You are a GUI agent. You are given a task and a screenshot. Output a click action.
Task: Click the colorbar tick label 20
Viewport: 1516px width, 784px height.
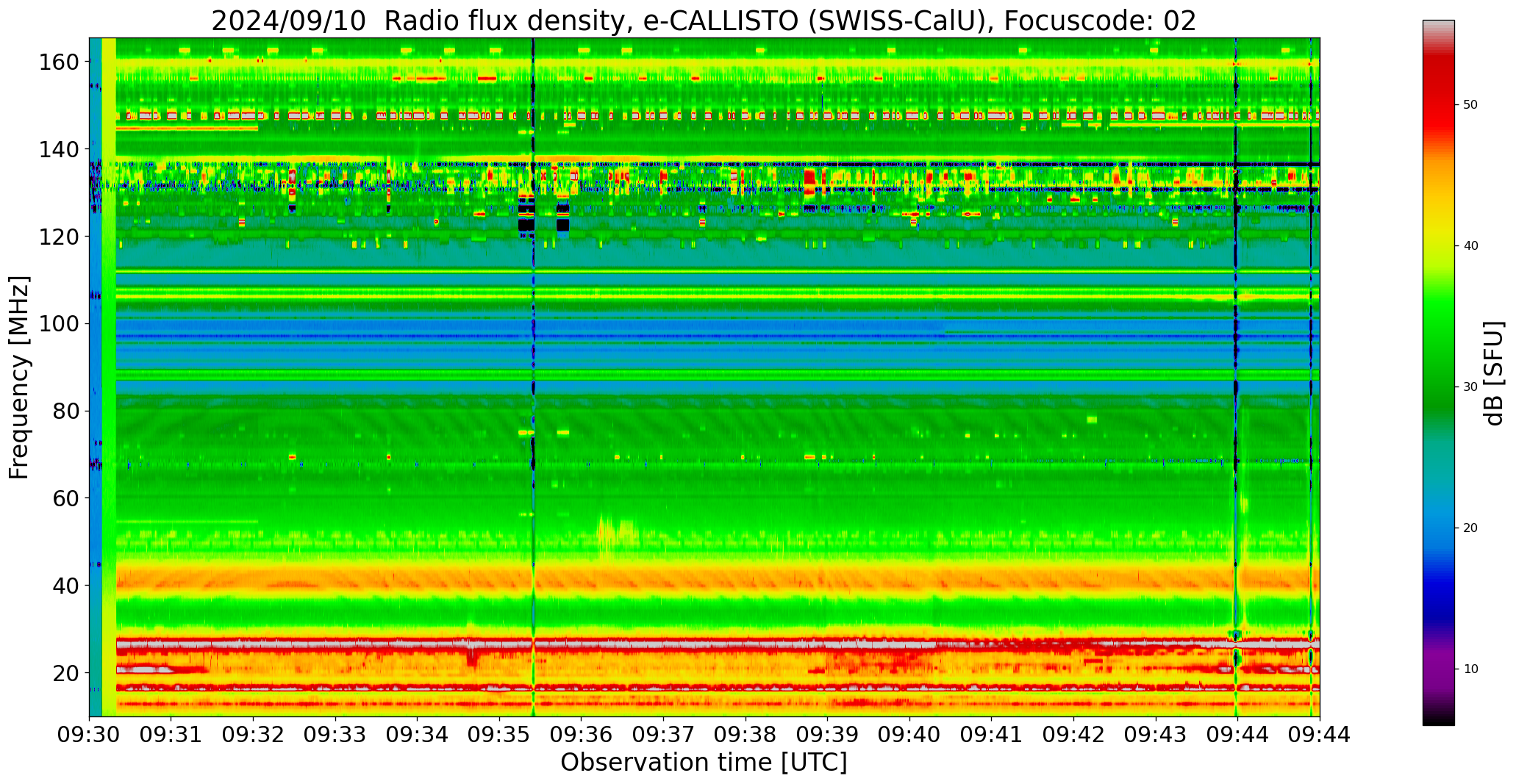tap(1470, 528)
